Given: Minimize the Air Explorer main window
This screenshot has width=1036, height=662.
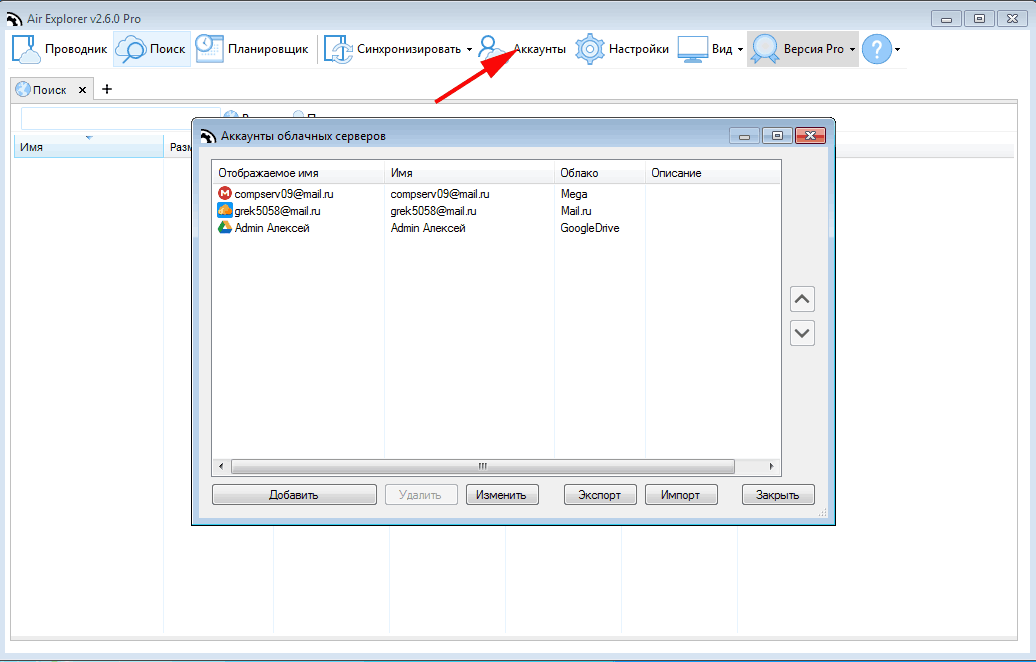Looking at the screenshot, I should click(946, 18).
